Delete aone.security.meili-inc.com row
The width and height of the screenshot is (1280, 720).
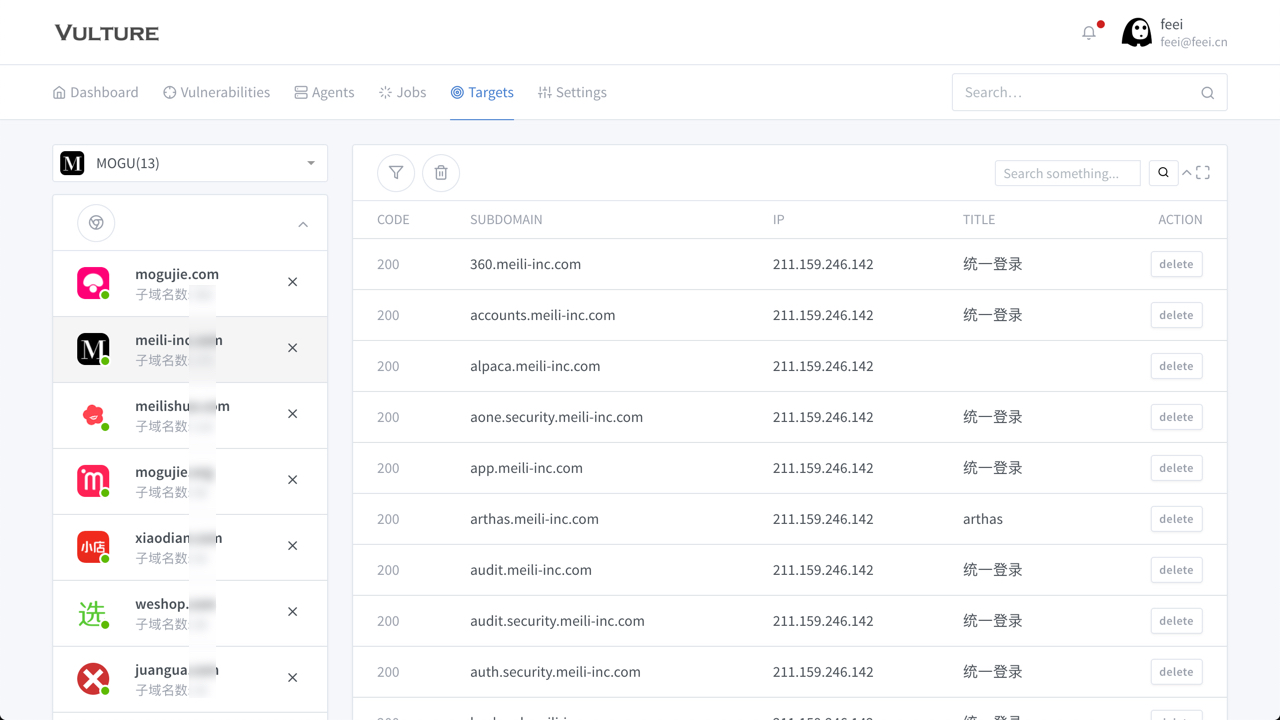click(1176, 417)
